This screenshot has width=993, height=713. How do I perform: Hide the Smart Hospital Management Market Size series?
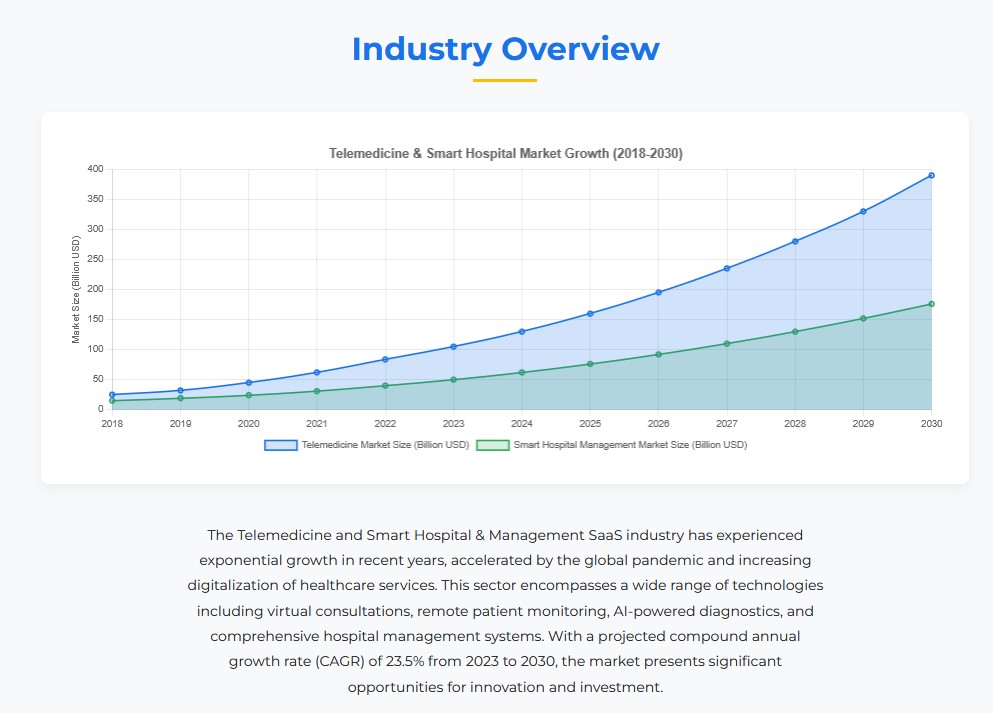point(629,445)
